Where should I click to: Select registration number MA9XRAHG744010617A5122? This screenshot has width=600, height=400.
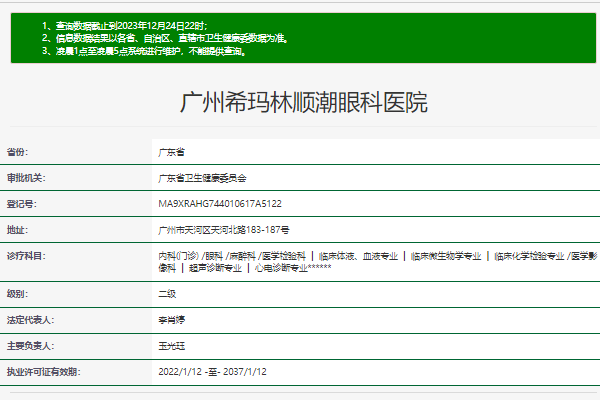(x=220, y=204)
